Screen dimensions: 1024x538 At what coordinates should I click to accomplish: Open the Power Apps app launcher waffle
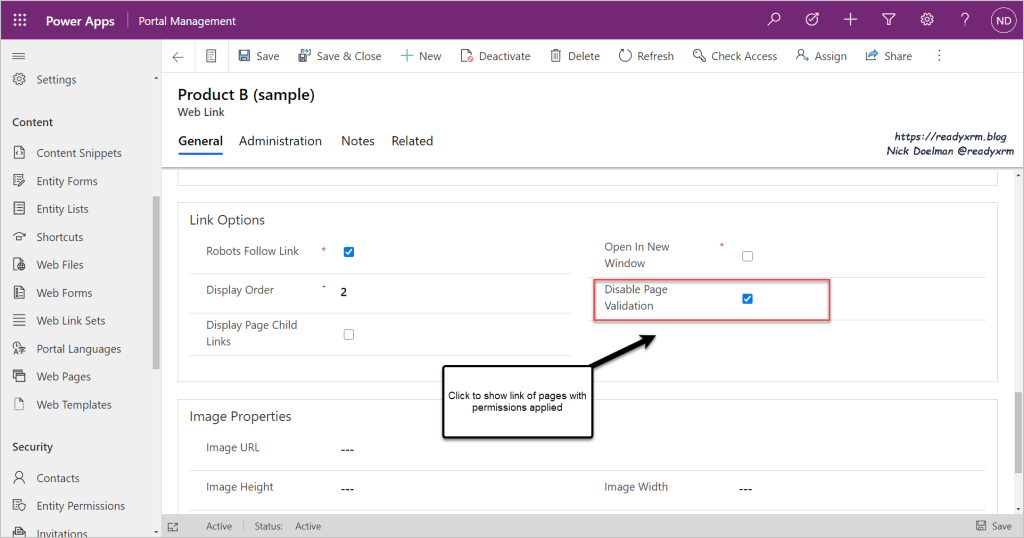20,20
